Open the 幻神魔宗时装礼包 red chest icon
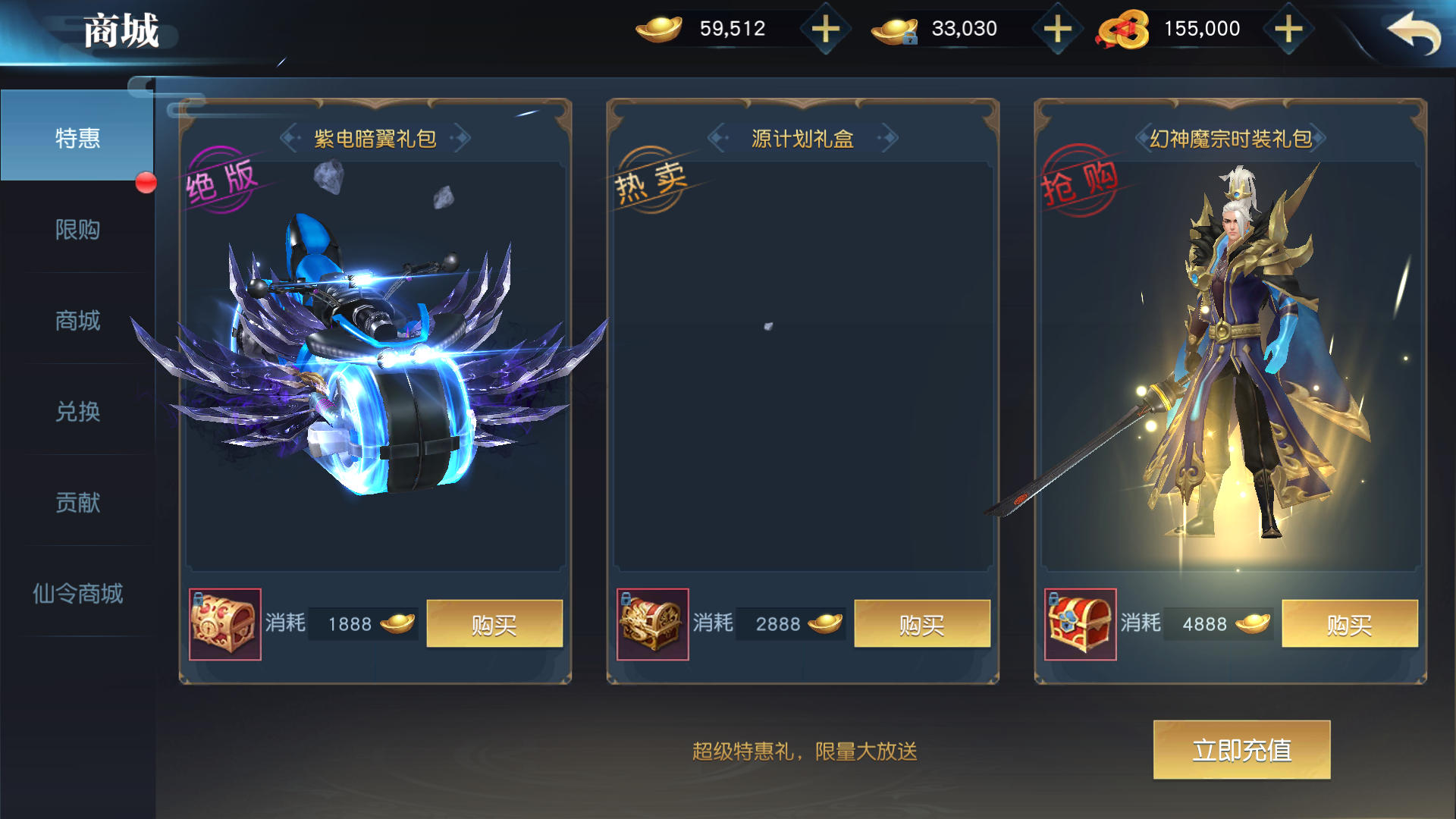 coord(1081,624)
